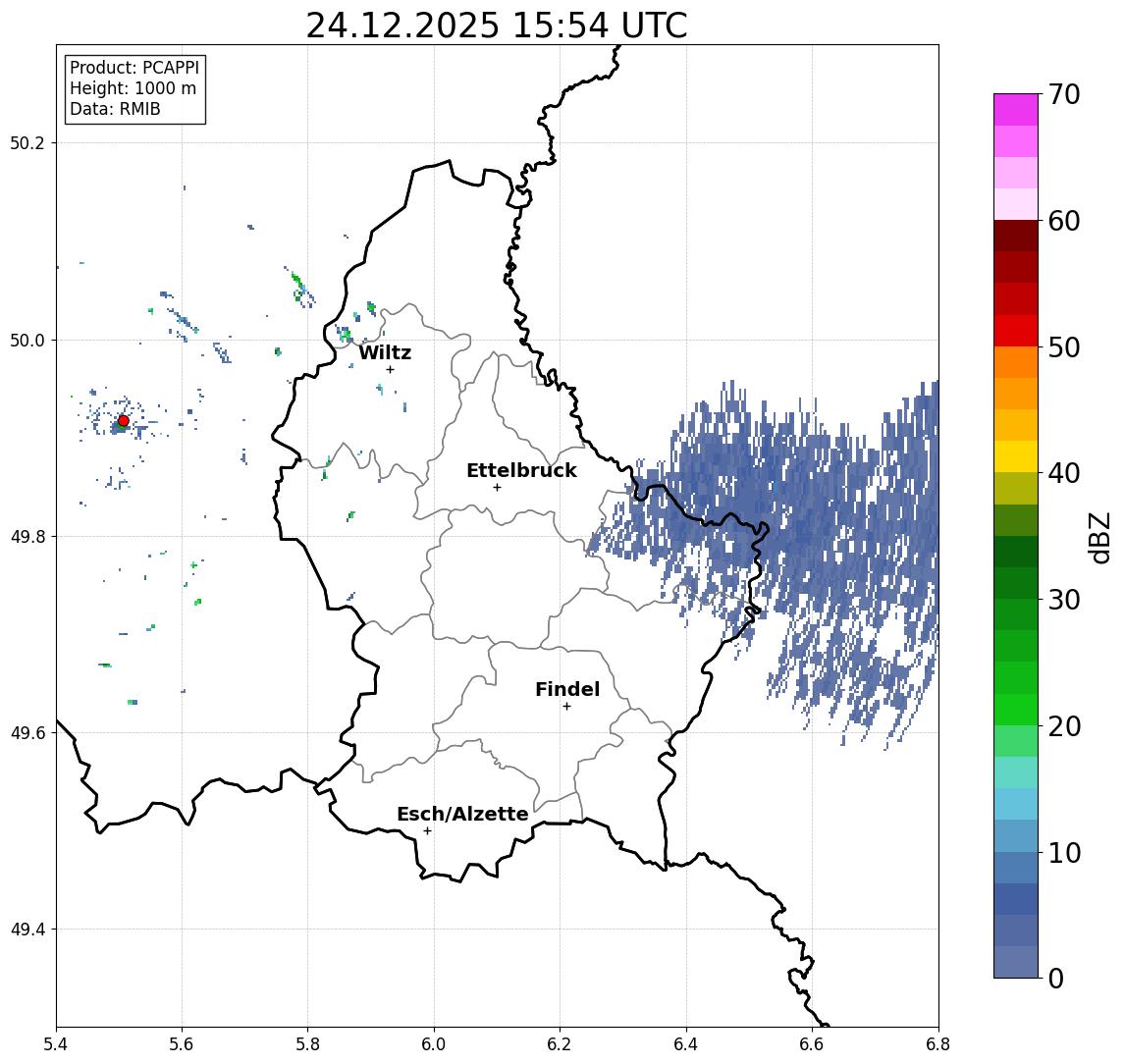Click the 50 tick on the colorbar
1124x1064 pixels.
click(1064, 347)
